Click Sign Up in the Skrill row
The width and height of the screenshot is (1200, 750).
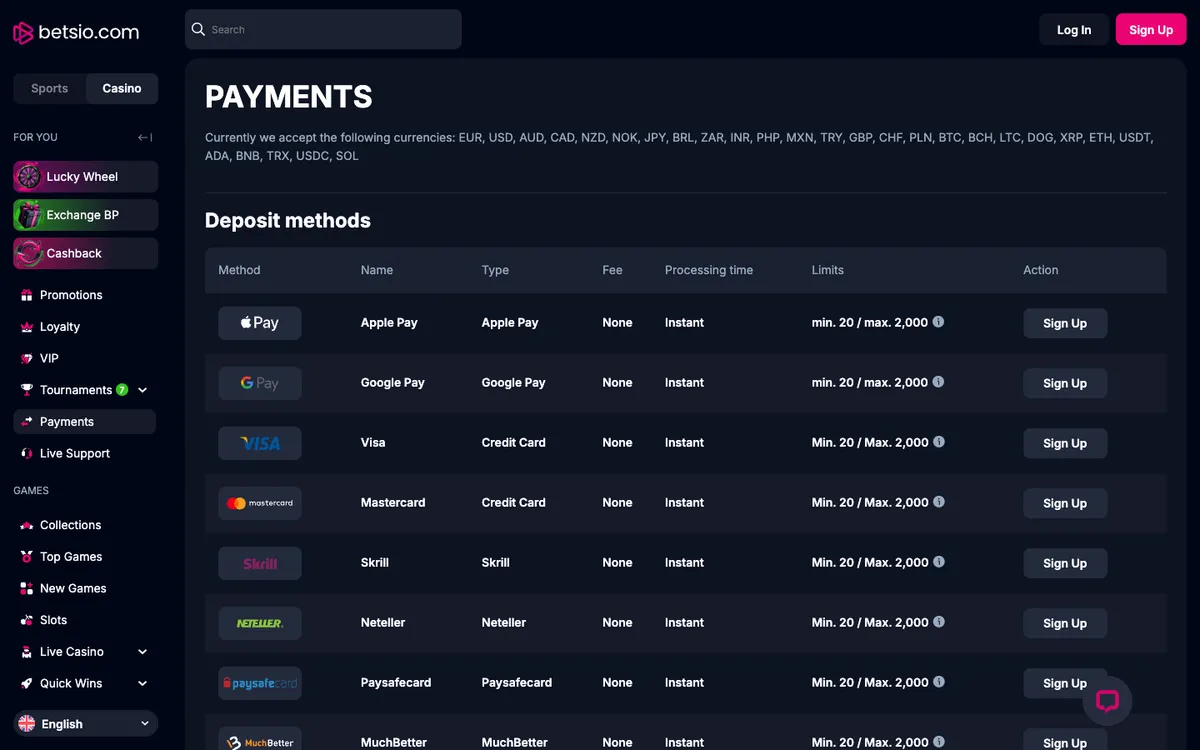tap(1065, 563)
